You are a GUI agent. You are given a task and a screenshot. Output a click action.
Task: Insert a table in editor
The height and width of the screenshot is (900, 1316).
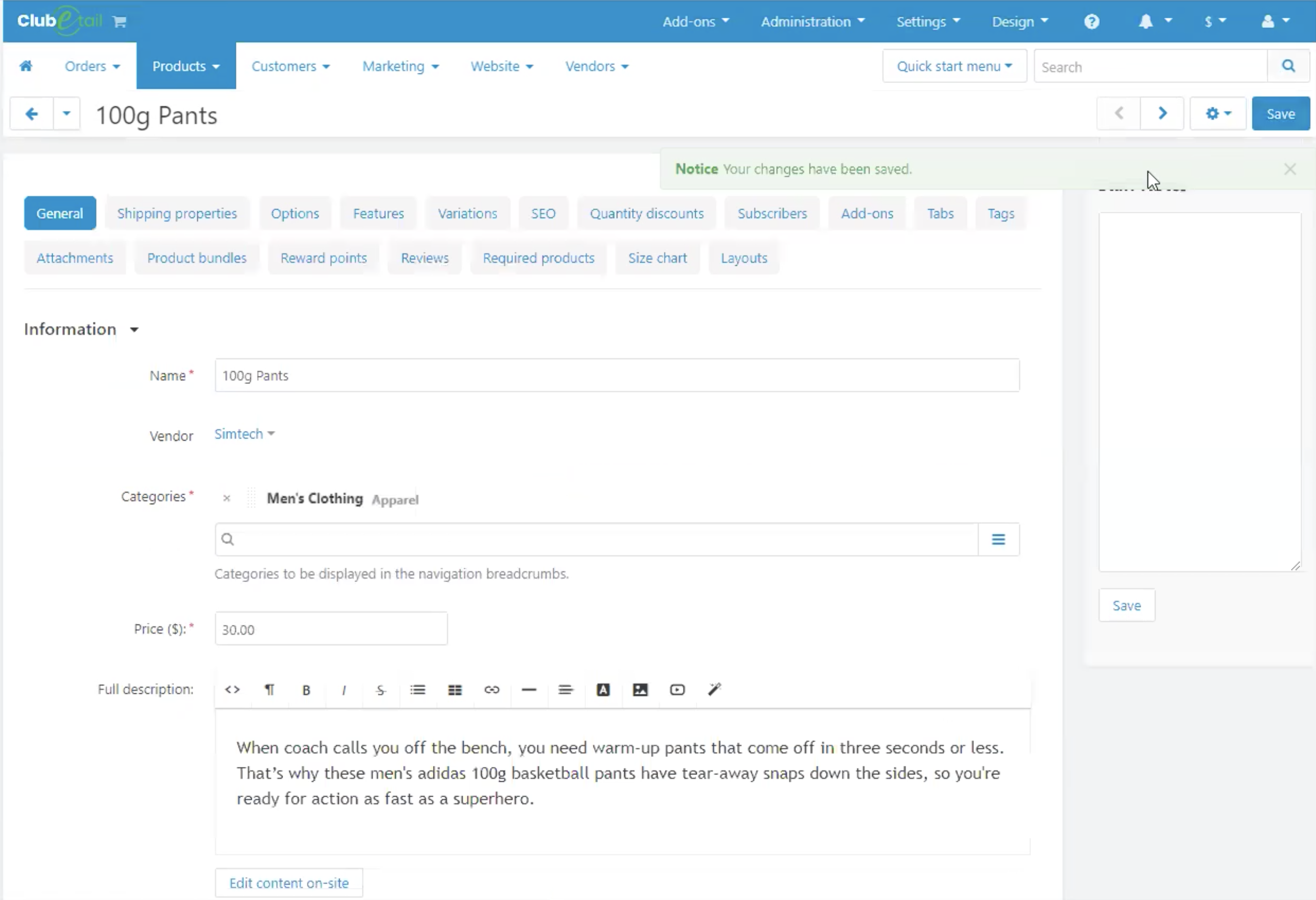click(455, 689)
